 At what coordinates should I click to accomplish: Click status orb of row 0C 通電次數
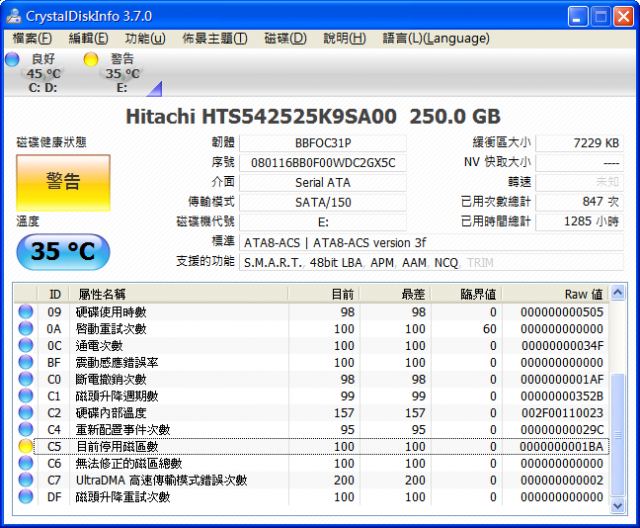pos(26,346)
